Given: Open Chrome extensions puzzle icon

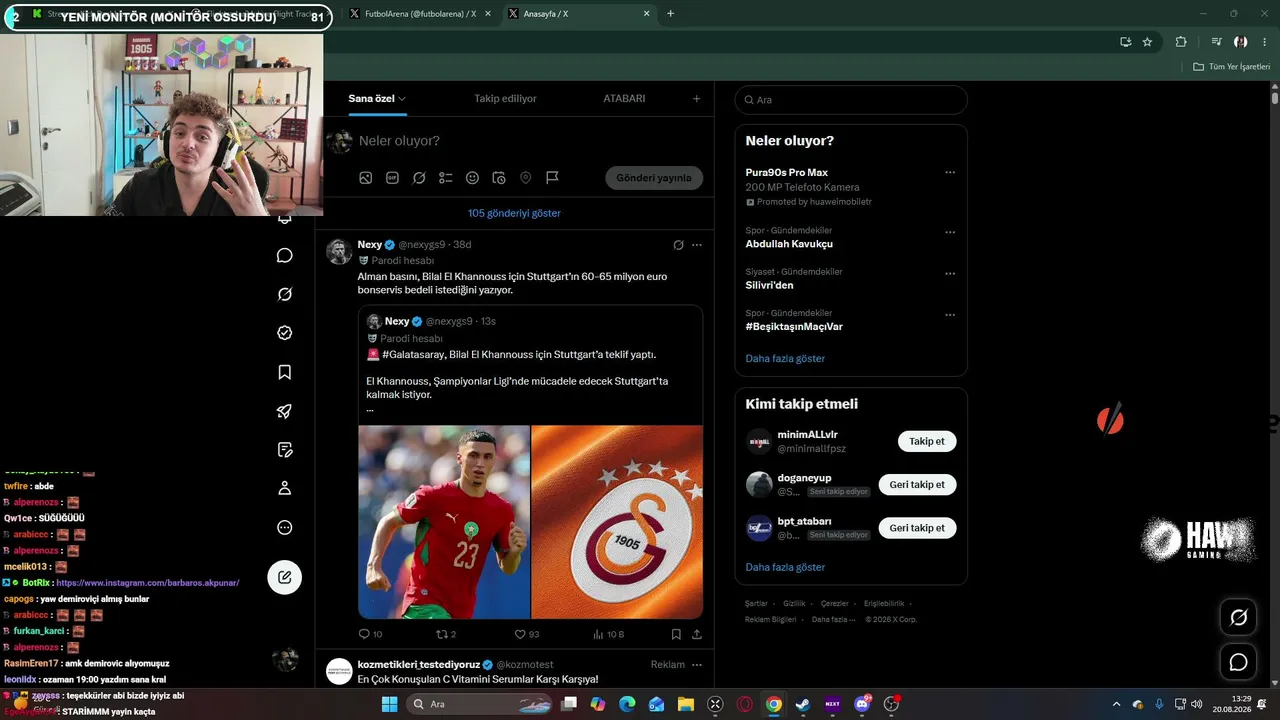Looking at the screenshot, I should [x=1181, y=42].
